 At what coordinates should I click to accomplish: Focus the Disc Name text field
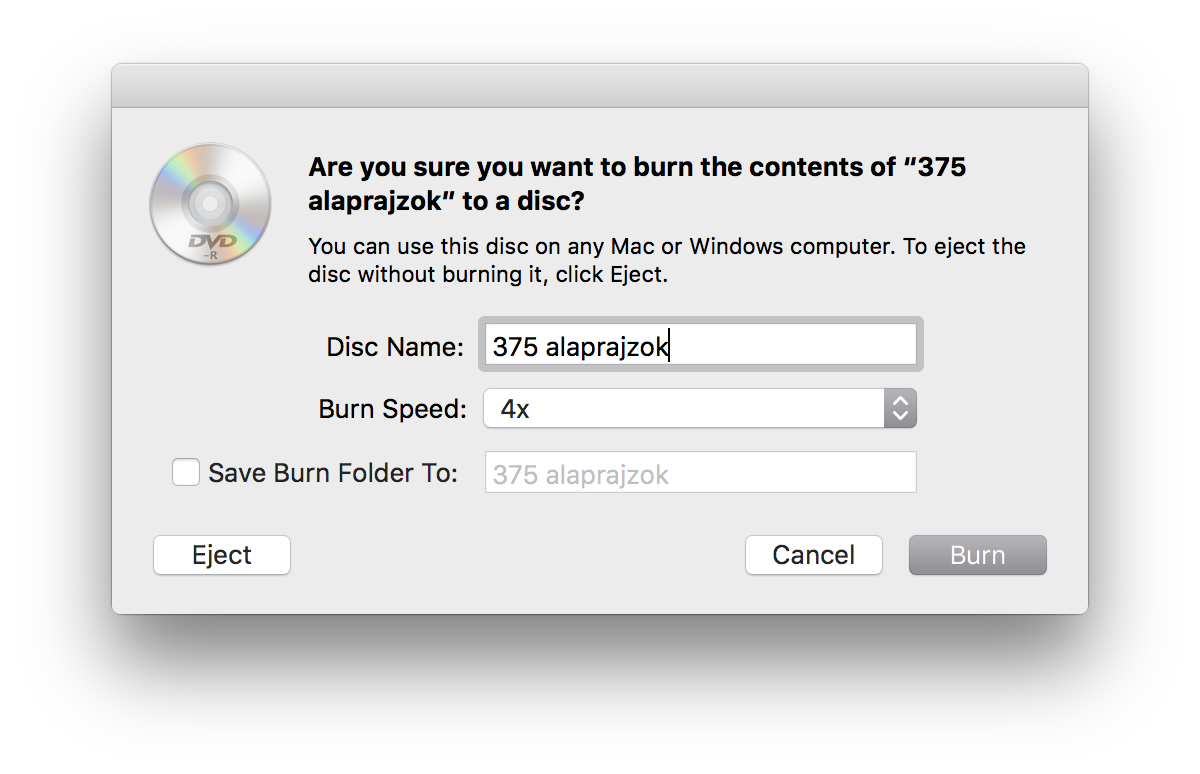[700, 345]
